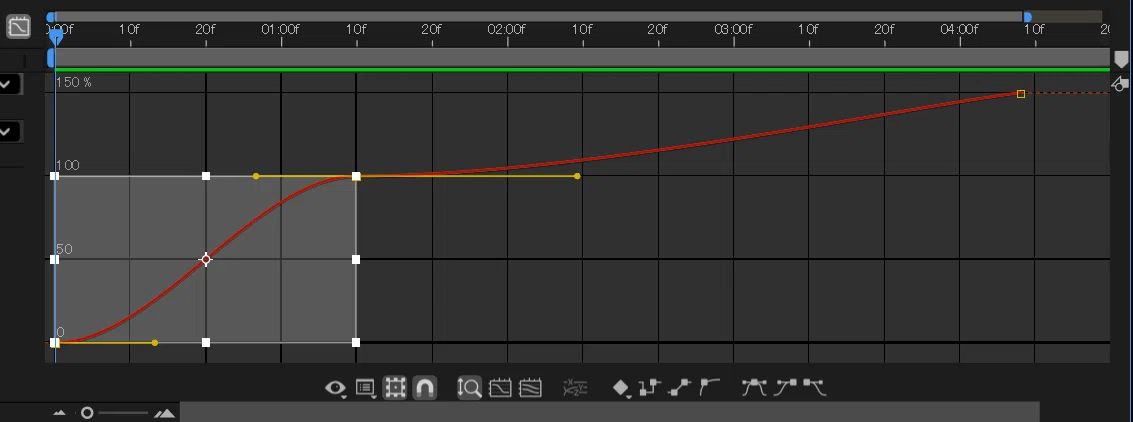Click the transform box left-middle handle
Image resolution: width=1133 pixels, height=422 pixels.
54,259
